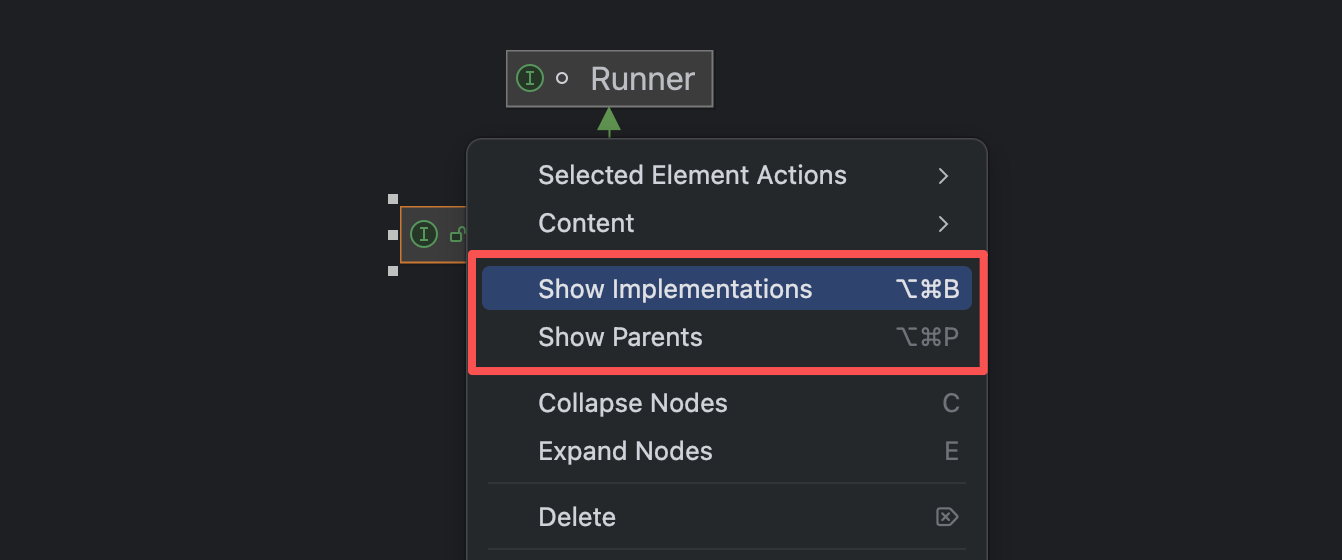Select Expand Nodes in the menu
This screenshot has height=560, width=1342.
[x=625, y=452]
